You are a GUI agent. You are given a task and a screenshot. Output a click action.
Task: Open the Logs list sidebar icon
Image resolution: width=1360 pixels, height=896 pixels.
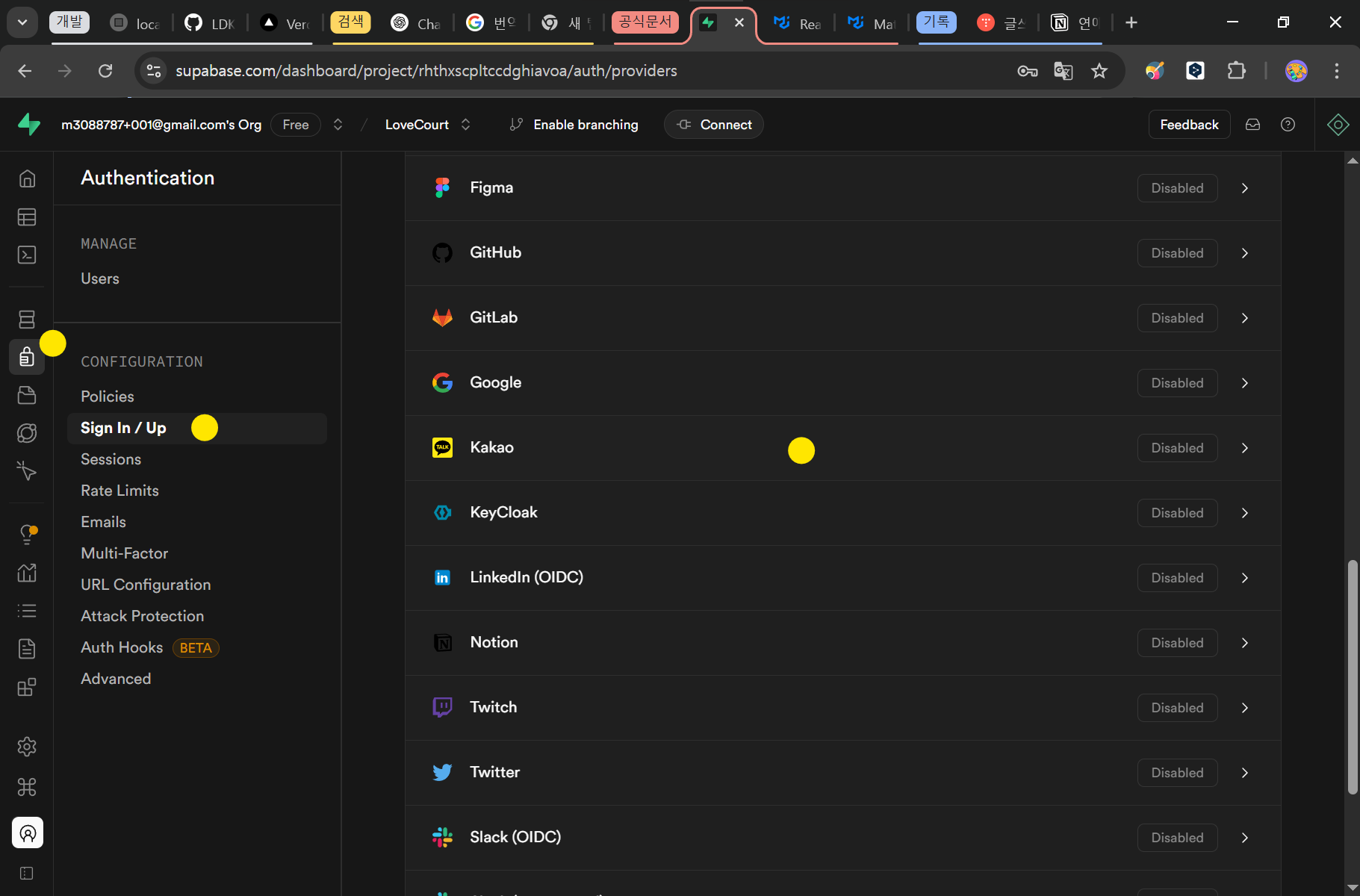tap(27, 611)
